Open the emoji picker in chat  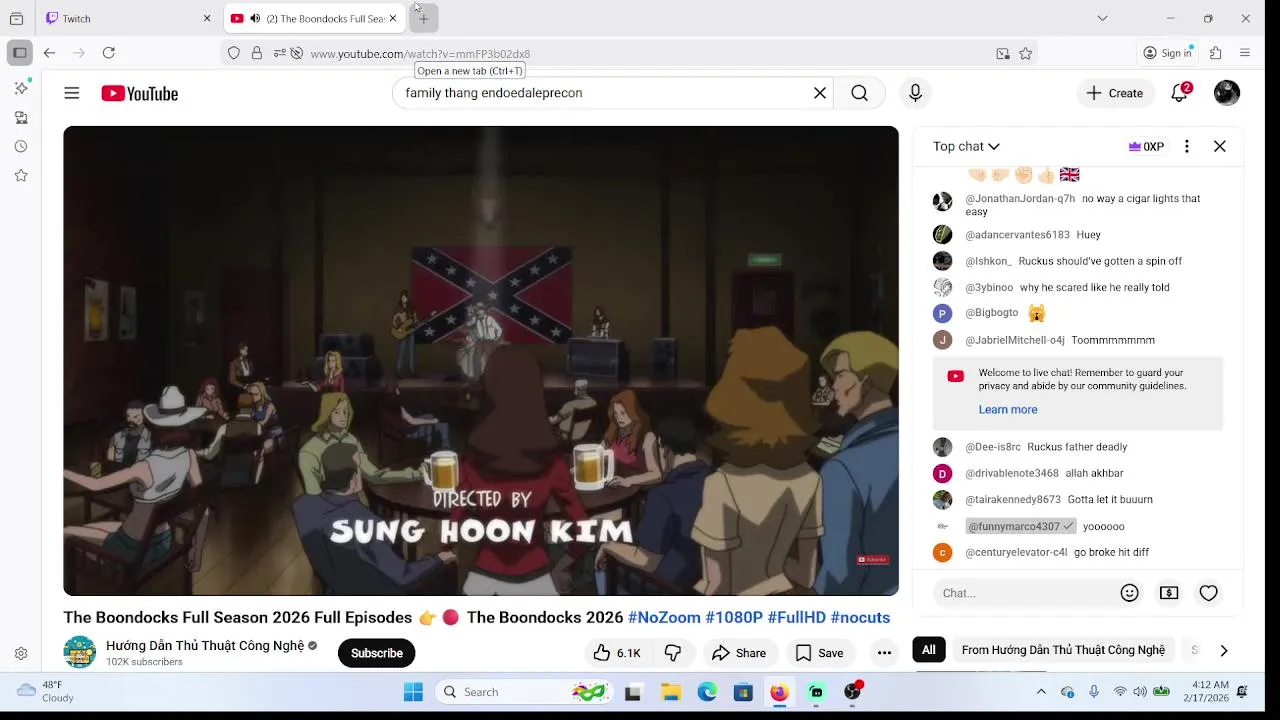coord(1130,593)
